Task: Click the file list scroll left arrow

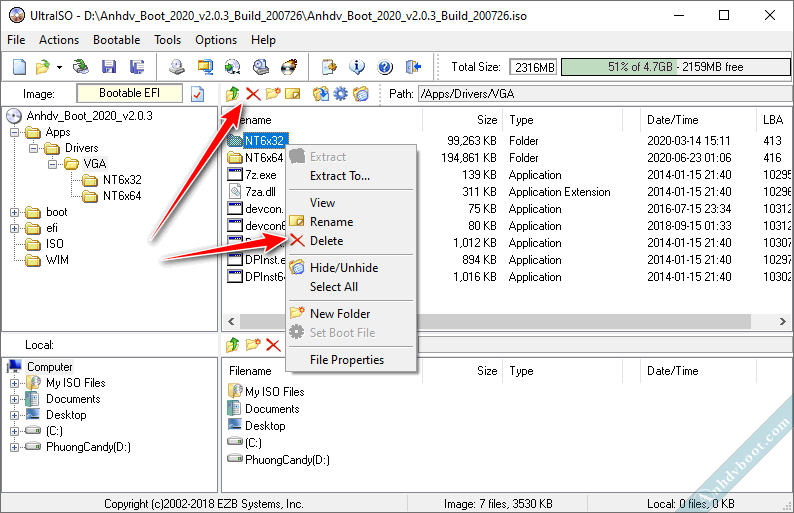Action: 231,321
